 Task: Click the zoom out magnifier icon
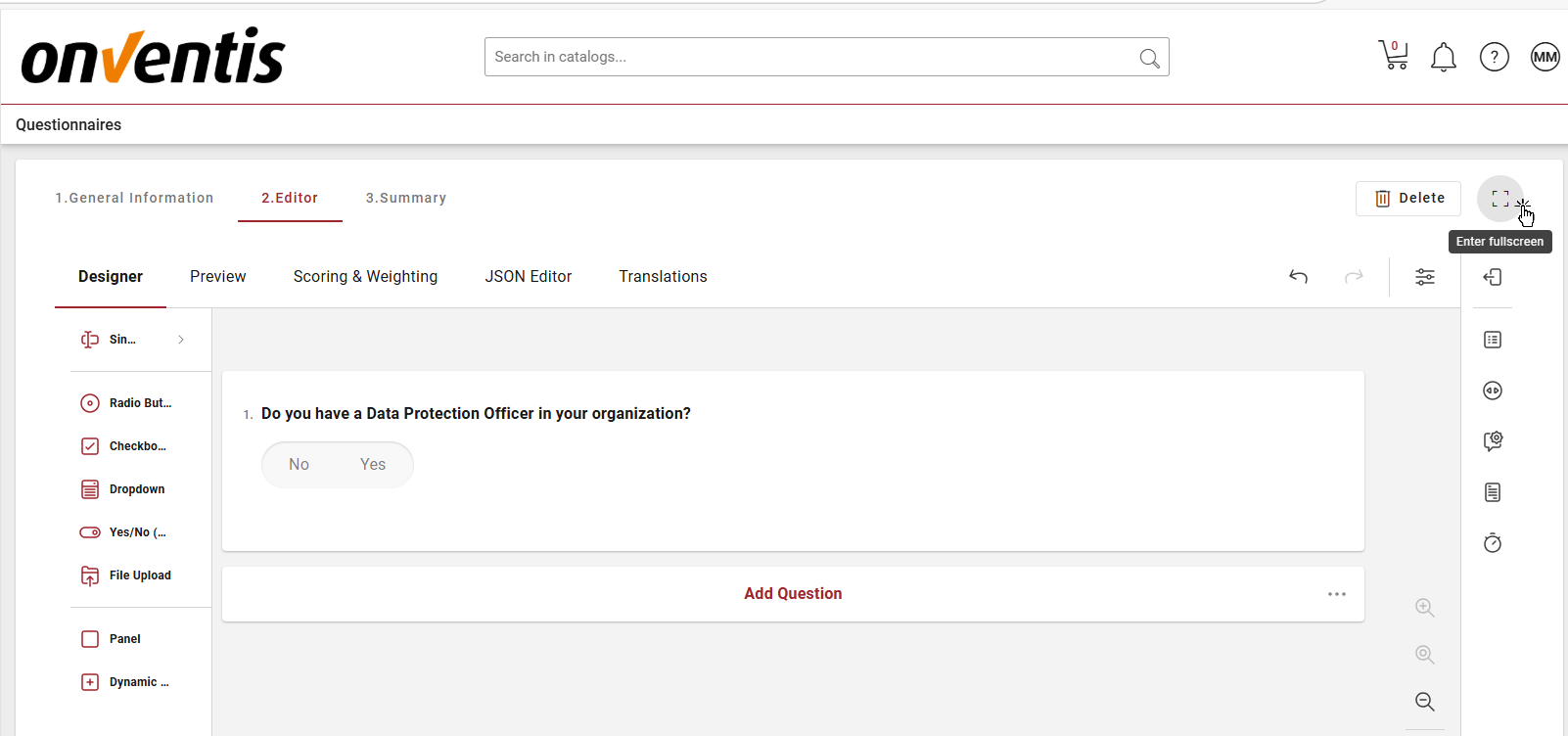pos(1425,702)
